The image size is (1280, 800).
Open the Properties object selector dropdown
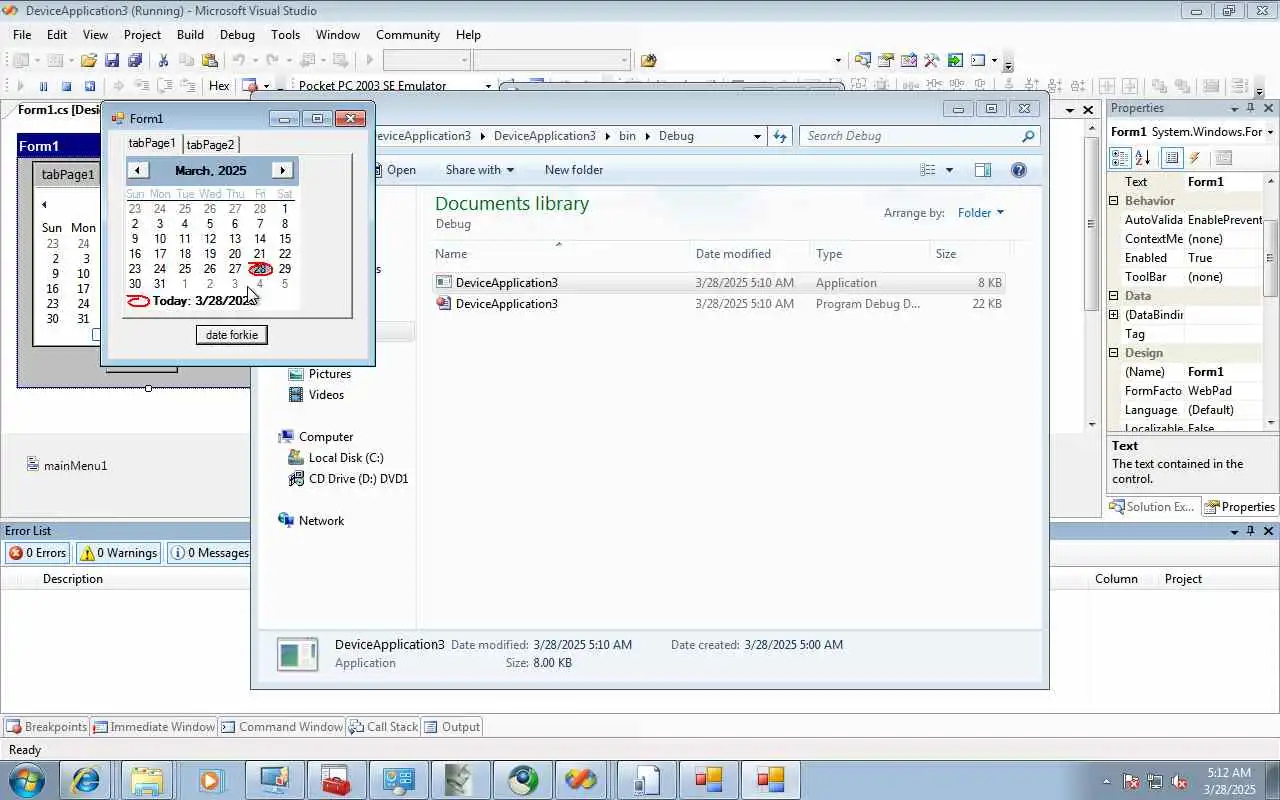(1270, 132)
